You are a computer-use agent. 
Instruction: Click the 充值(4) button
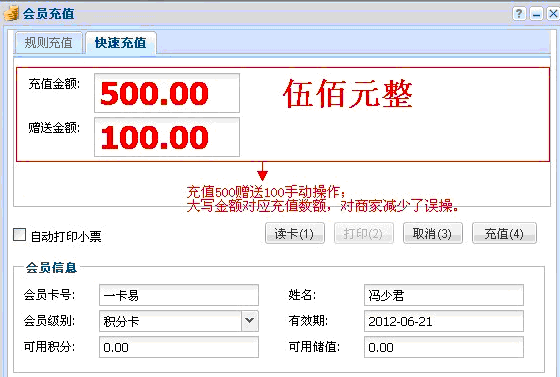(504, 233)
